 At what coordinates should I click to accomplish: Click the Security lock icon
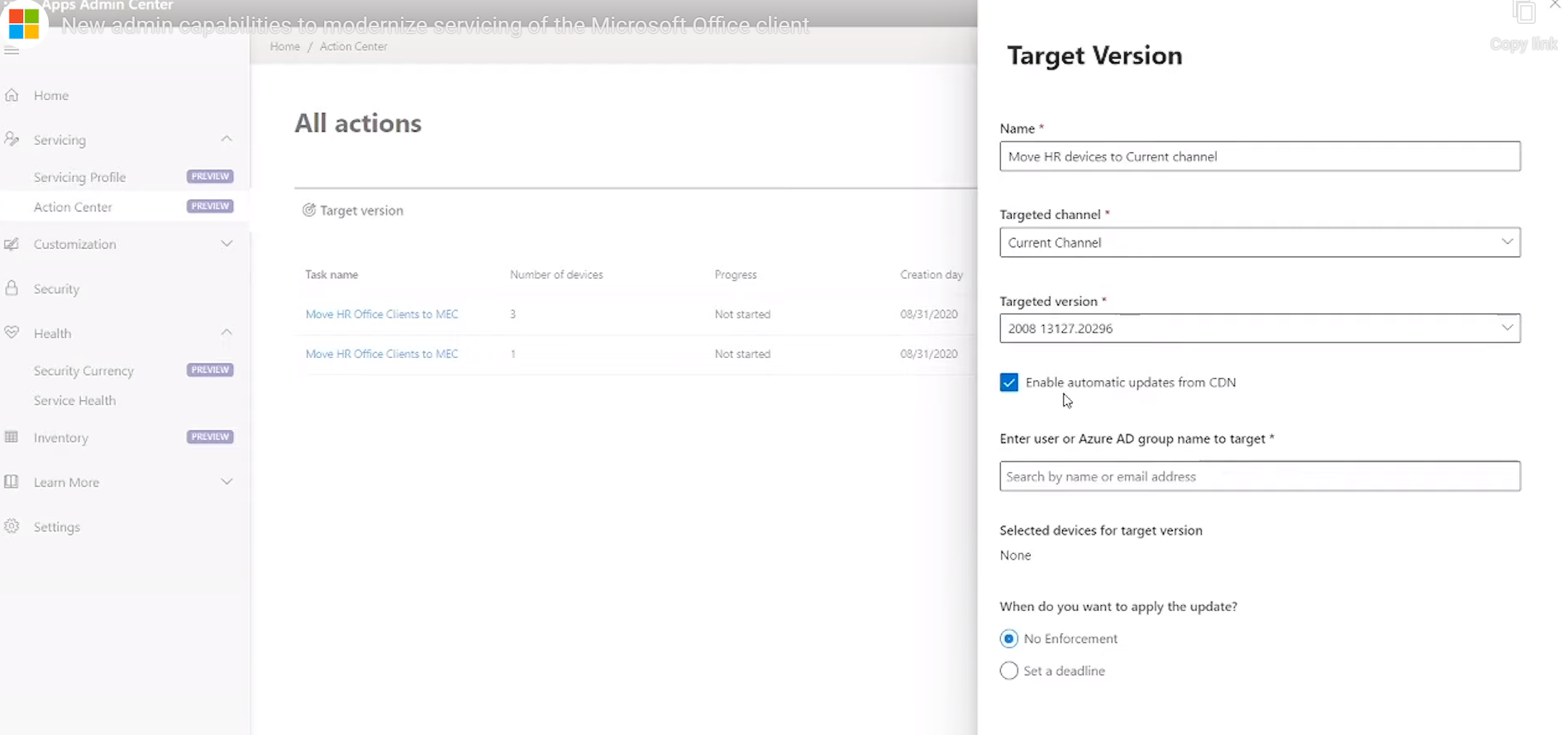click(x=12, y=288)
